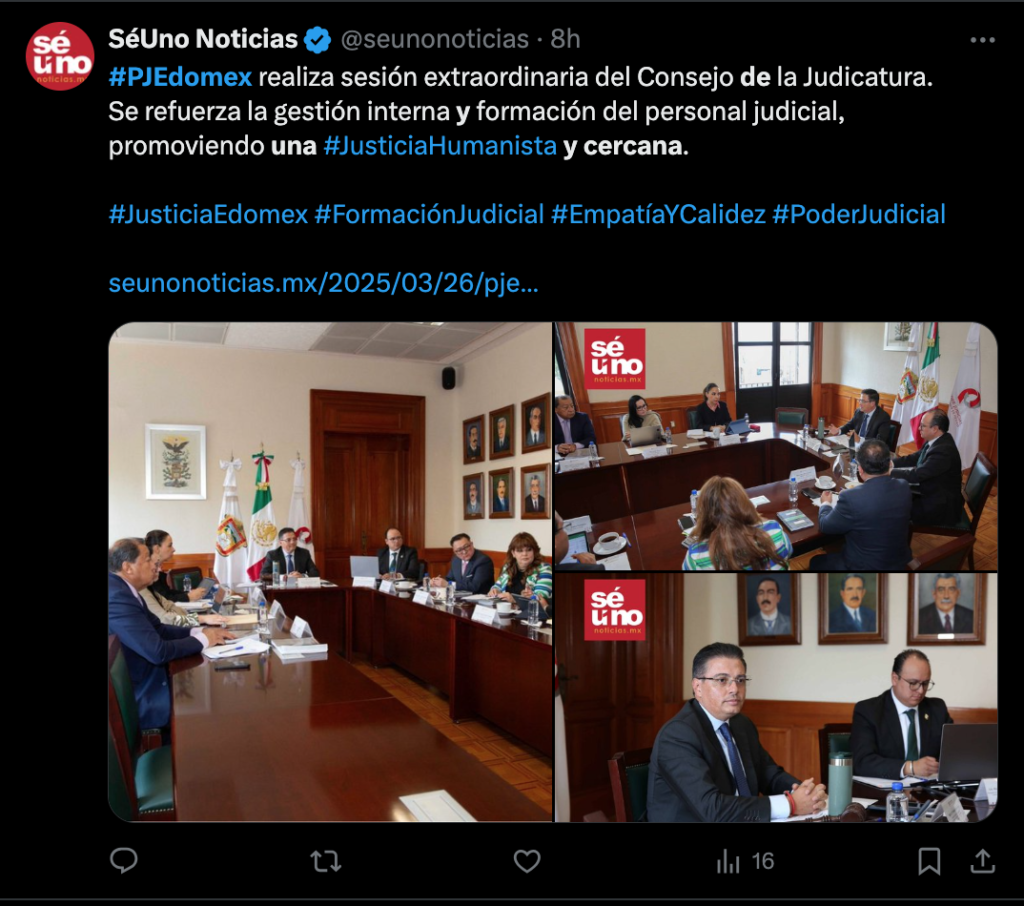Open the #JusticiaEdomex hashtag
Screen dimensions: 1024x906
click(208, 214)
